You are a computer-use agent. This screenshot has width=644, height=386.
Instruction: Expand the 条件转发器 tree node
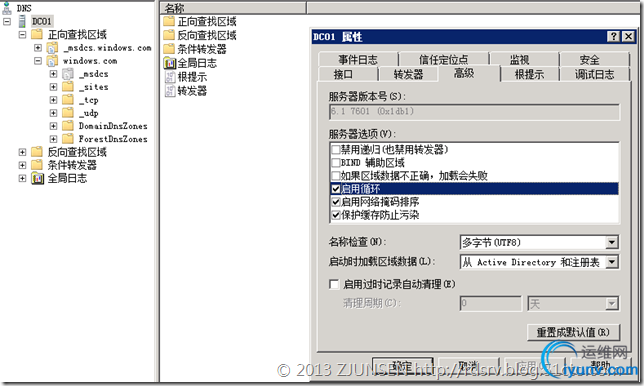click(x=22, y=165)
